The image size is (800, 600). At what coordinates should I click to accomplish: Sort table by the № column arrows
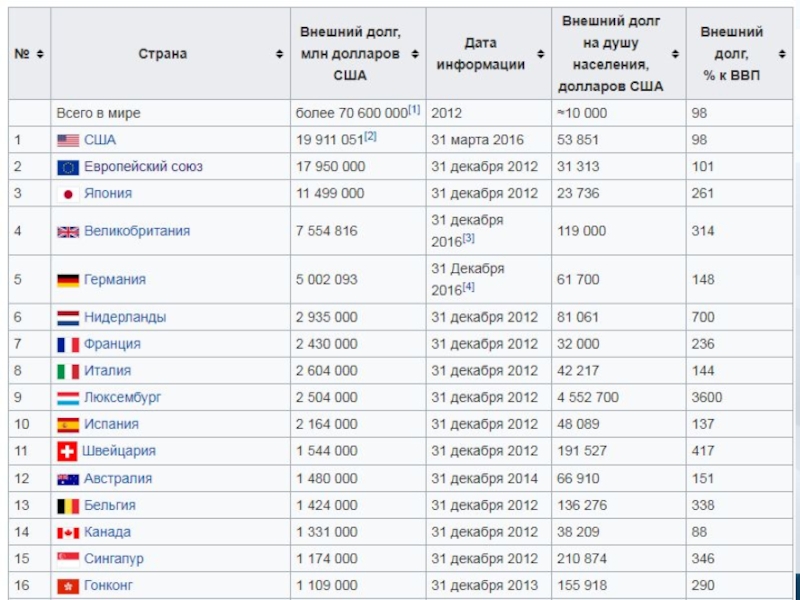39,54
